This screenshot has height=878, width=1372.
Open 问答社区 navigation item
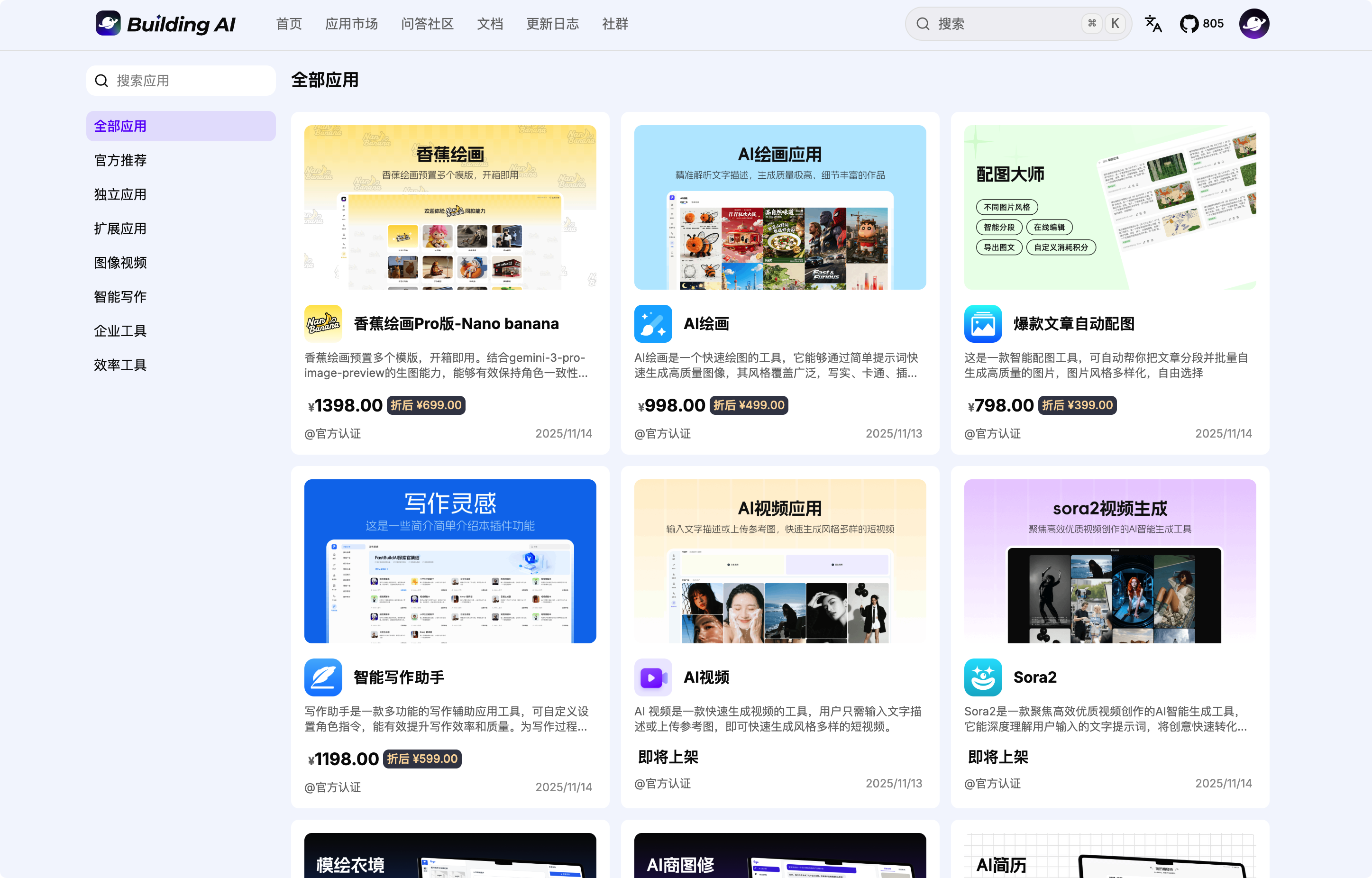[x=427, y=24]
